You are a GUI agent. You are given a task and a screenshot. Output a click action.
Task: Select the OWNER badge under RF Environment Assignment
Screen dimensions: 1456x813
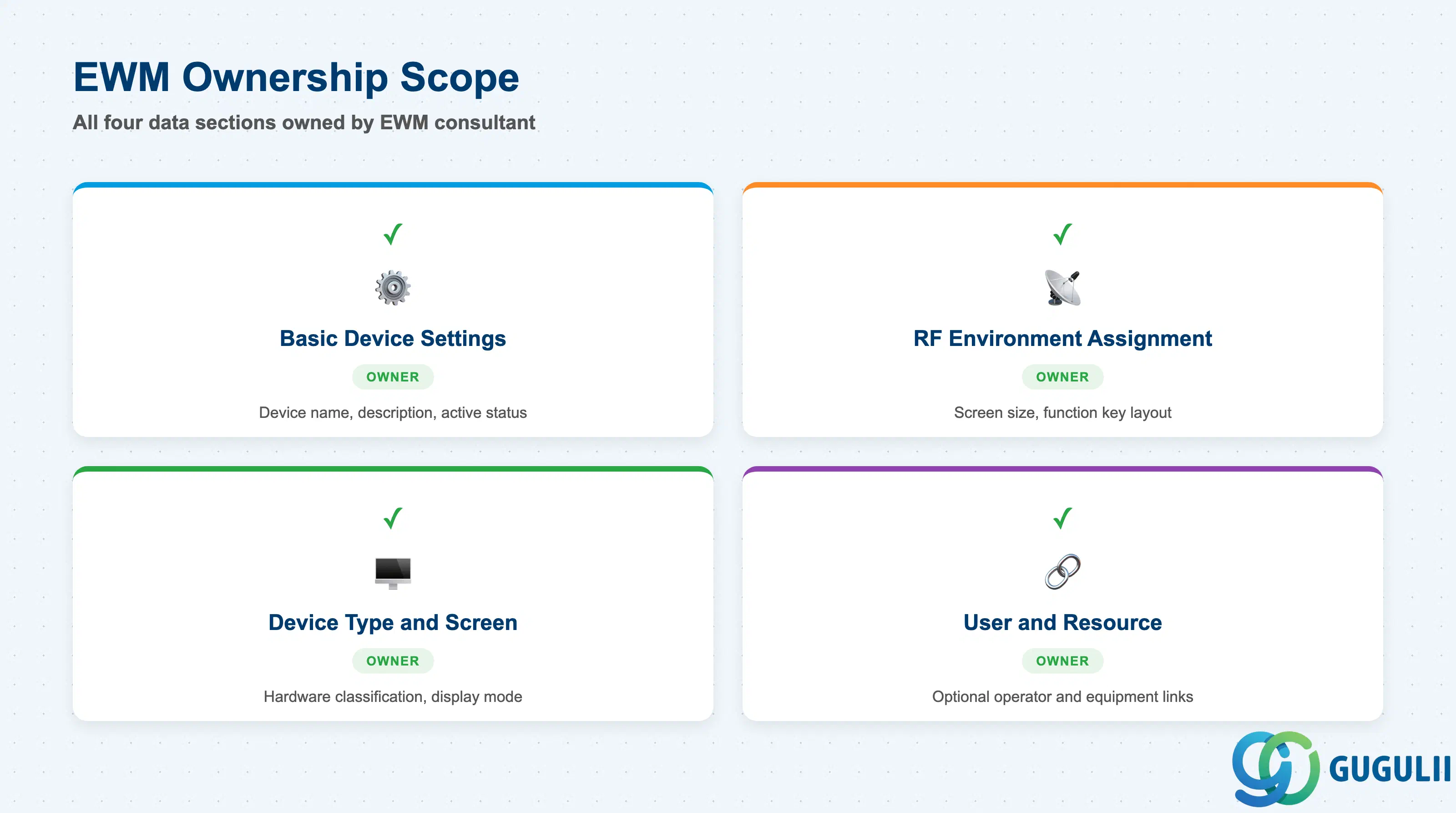(x=1062, y=377)
